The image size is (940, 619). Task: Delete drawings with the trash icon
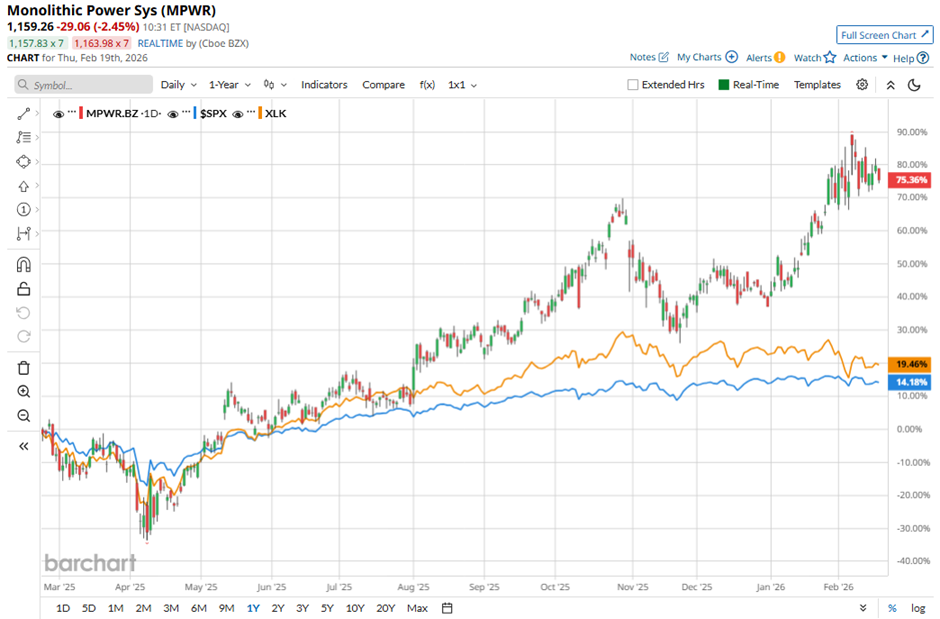24,368
